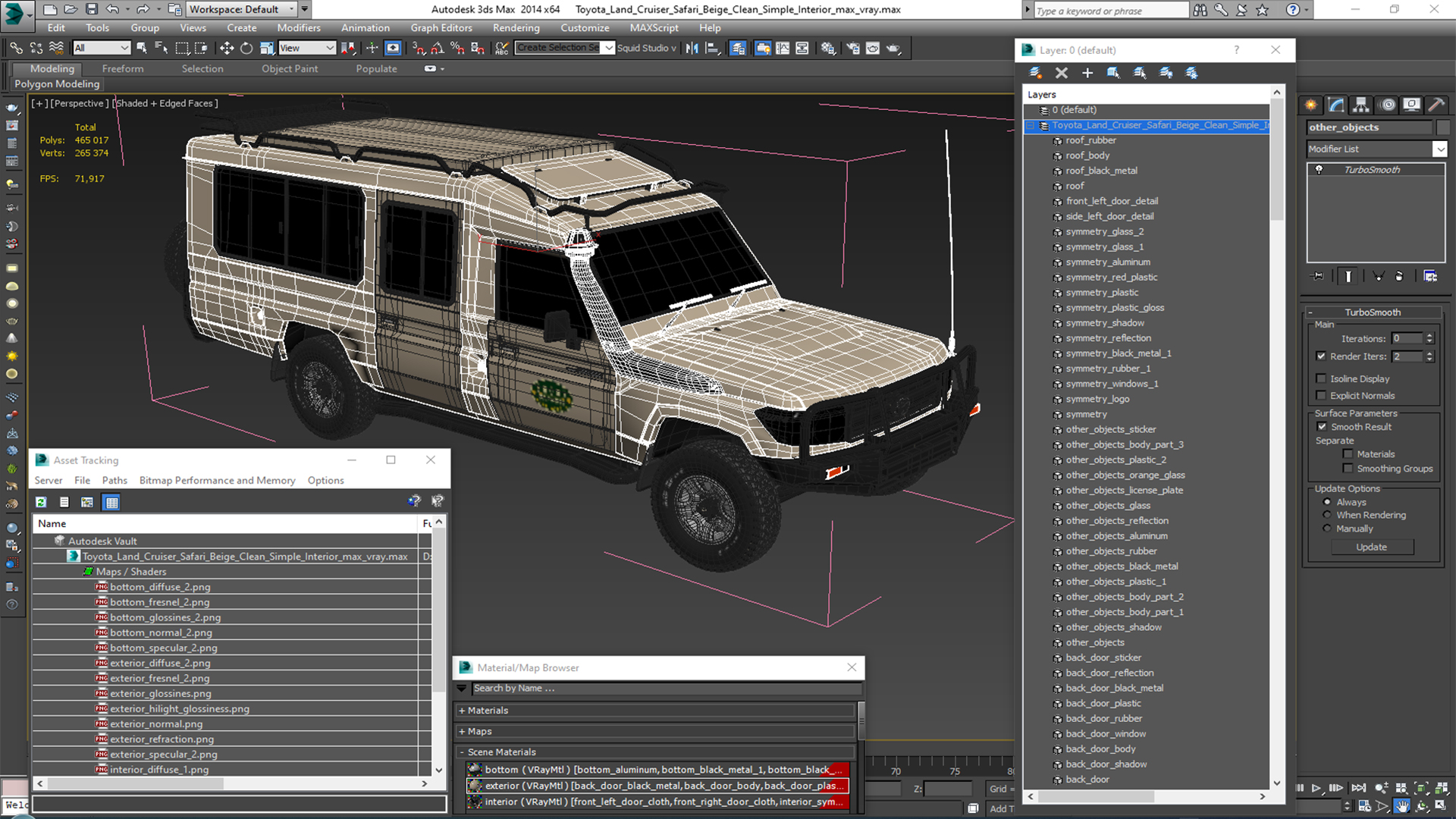Image resolution: width=1456 pixels, height=819 pixels.
Task: Open the Rendering menu
Action: coord(516,28)
